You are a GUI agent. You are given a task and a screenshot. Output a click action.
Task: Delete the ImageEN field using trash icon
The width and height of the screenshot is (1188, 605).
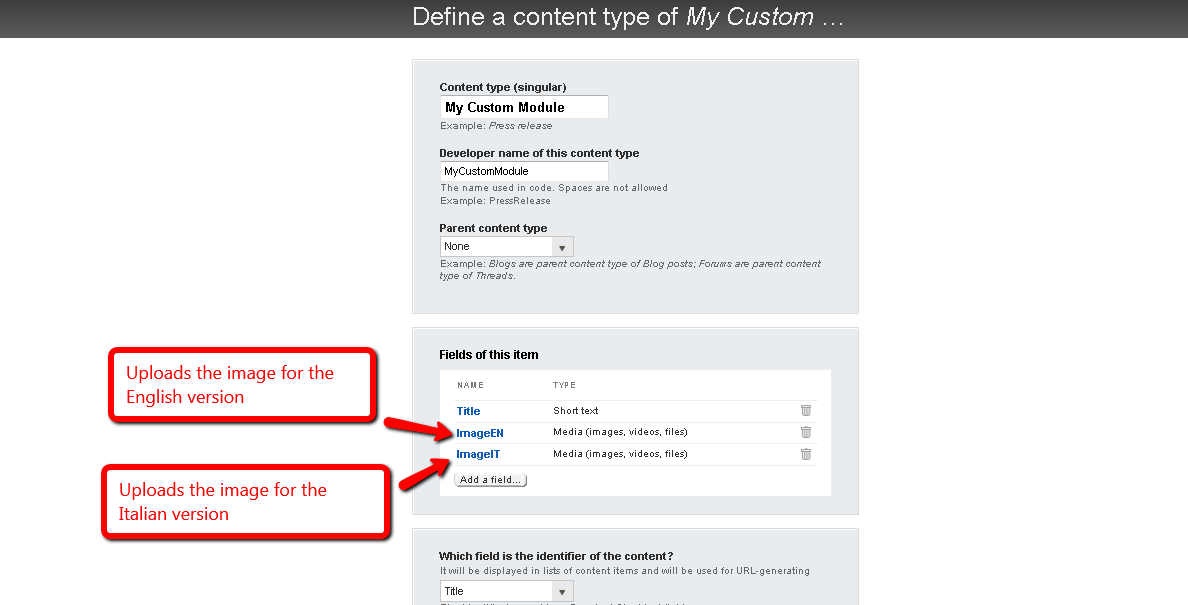pos(805,432)
